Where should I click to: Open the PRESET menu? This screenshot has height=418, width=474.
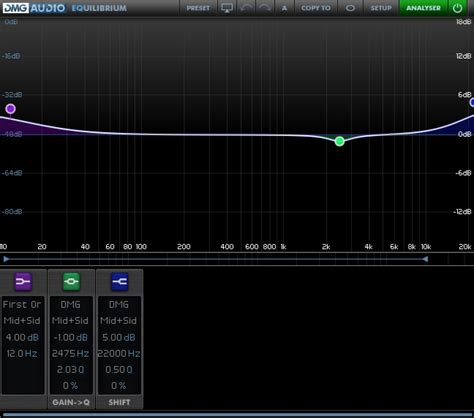click(198, 8)
